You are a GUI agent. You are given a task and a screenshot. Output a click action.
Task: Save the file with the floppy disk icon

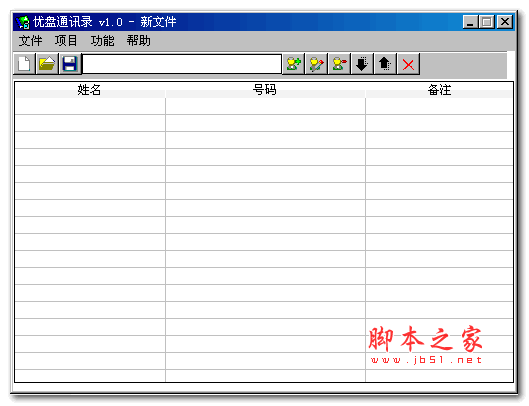pos(70,64)
